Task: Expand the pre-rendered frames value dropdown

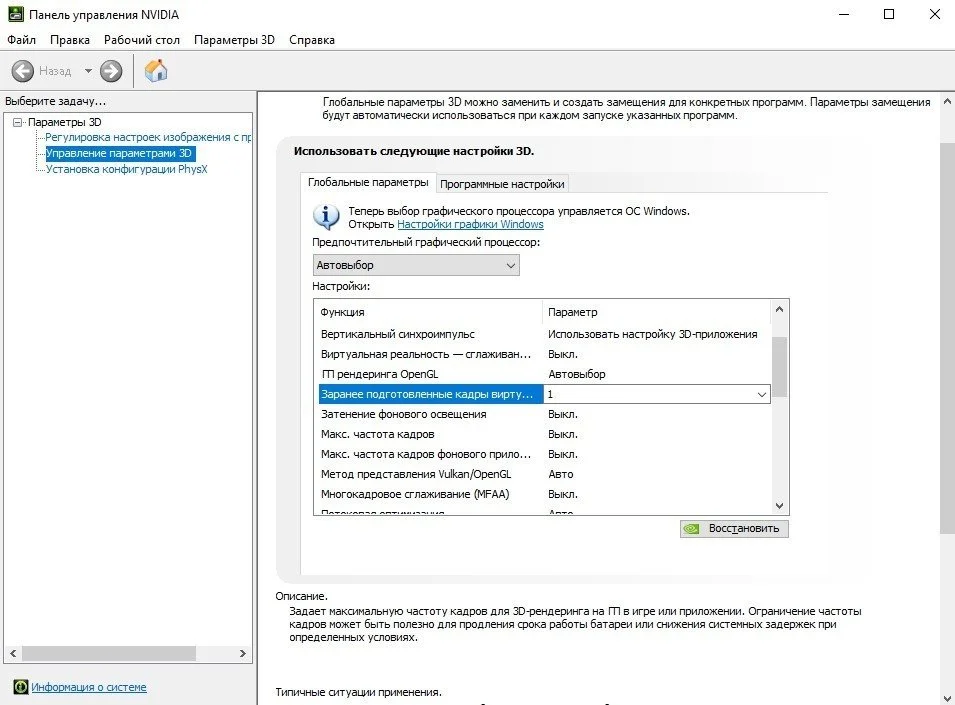Action: [761, 395]
